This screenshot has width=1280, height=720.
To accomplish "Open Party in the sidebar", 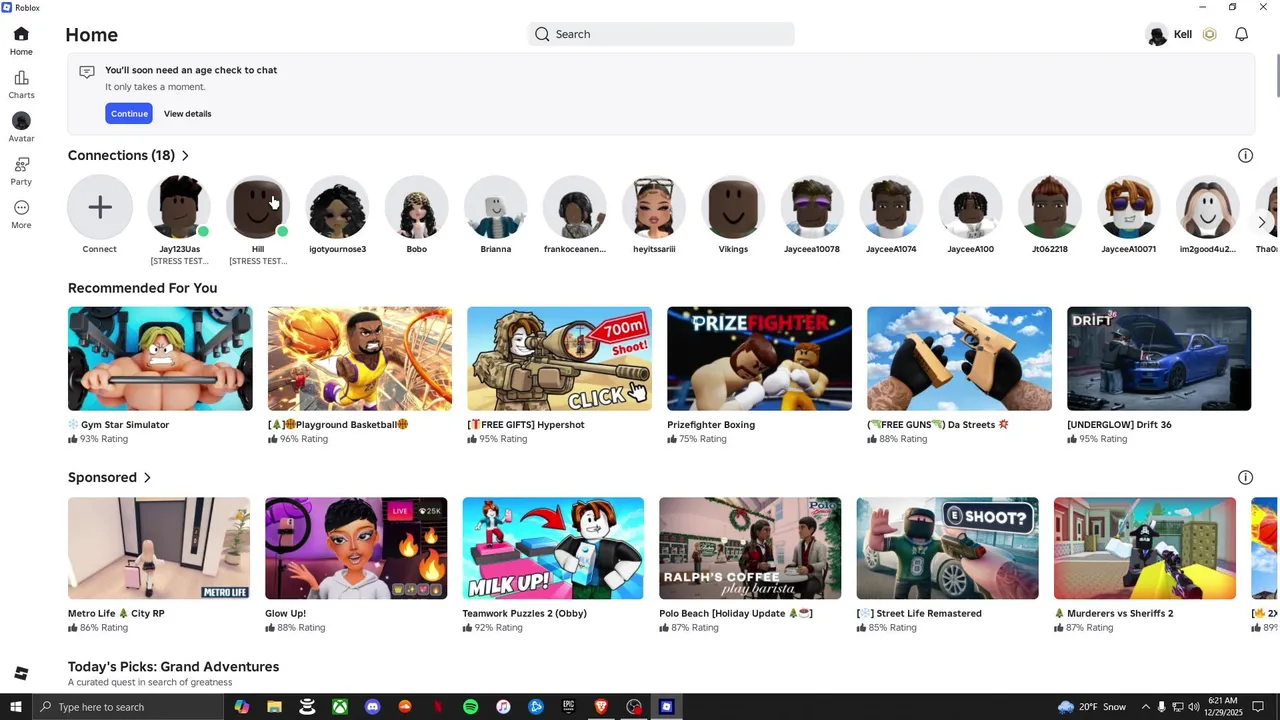I will (21, 171).
